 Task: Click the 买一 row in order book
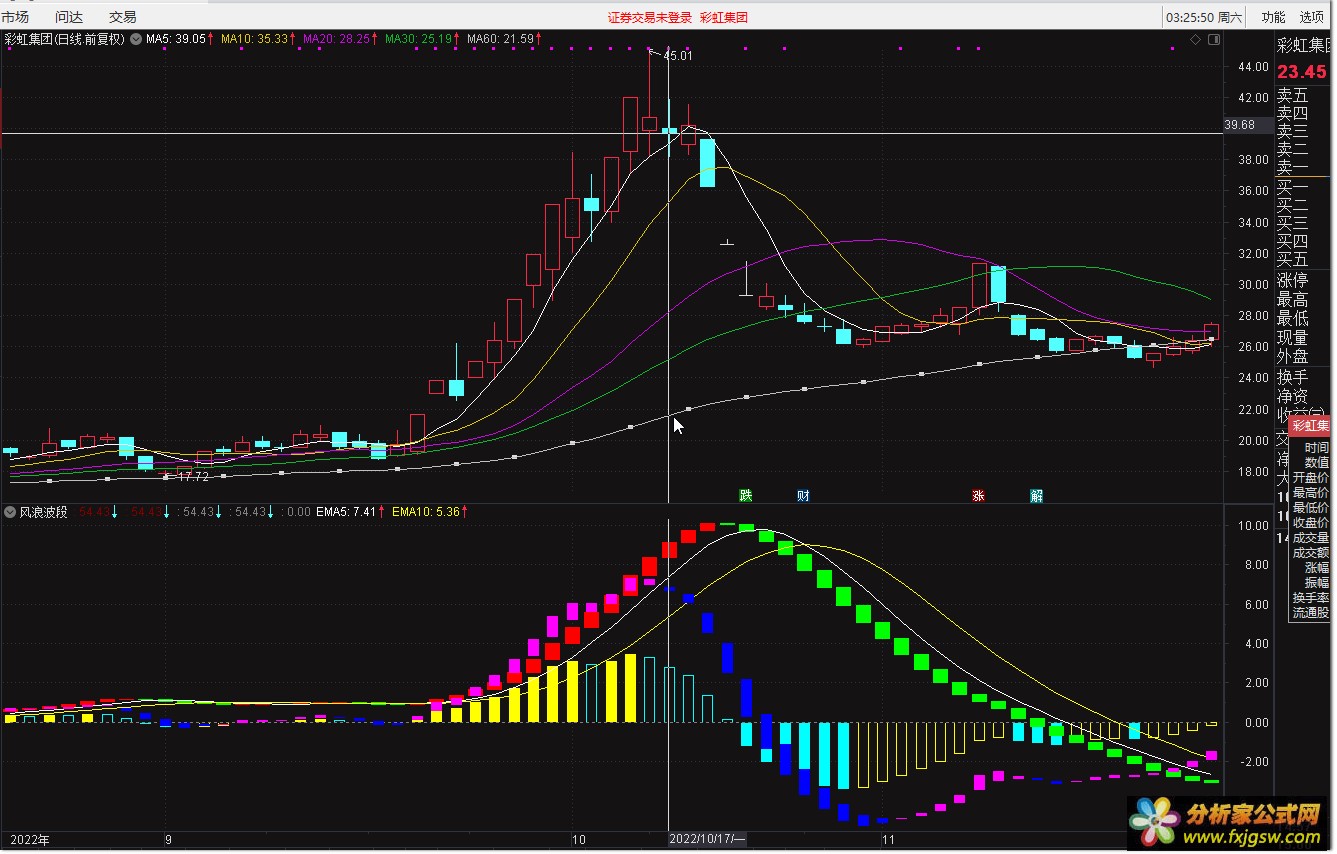[x=1292, y=187]
